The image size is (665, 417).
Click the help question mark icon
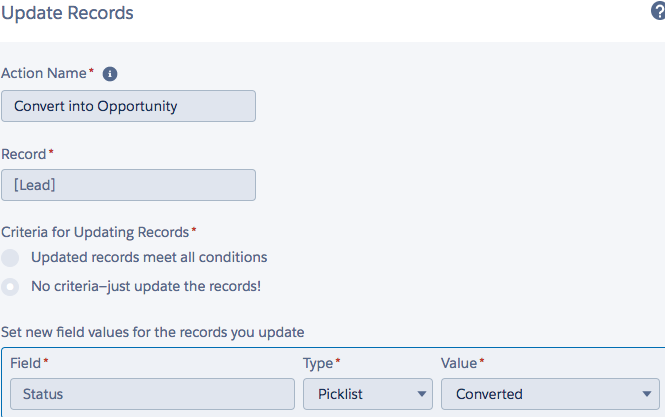pos(657,13)
